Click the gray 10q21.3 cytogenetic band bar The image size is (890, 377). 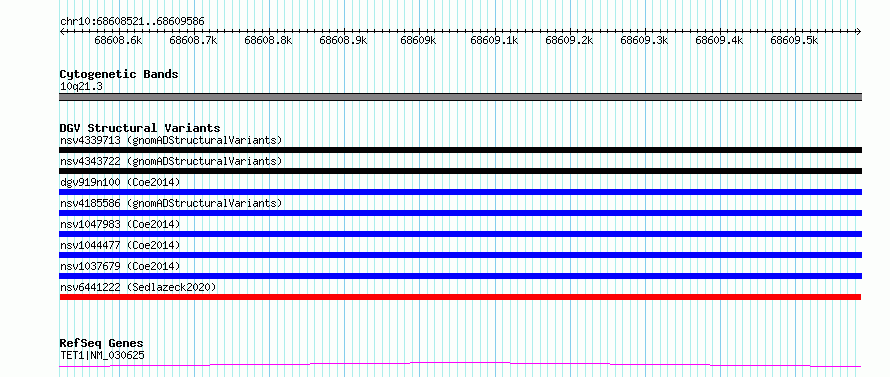[461, 97]
